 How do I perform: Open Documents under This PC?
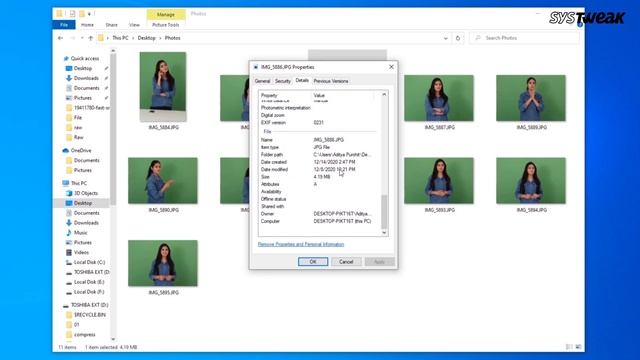86,213
